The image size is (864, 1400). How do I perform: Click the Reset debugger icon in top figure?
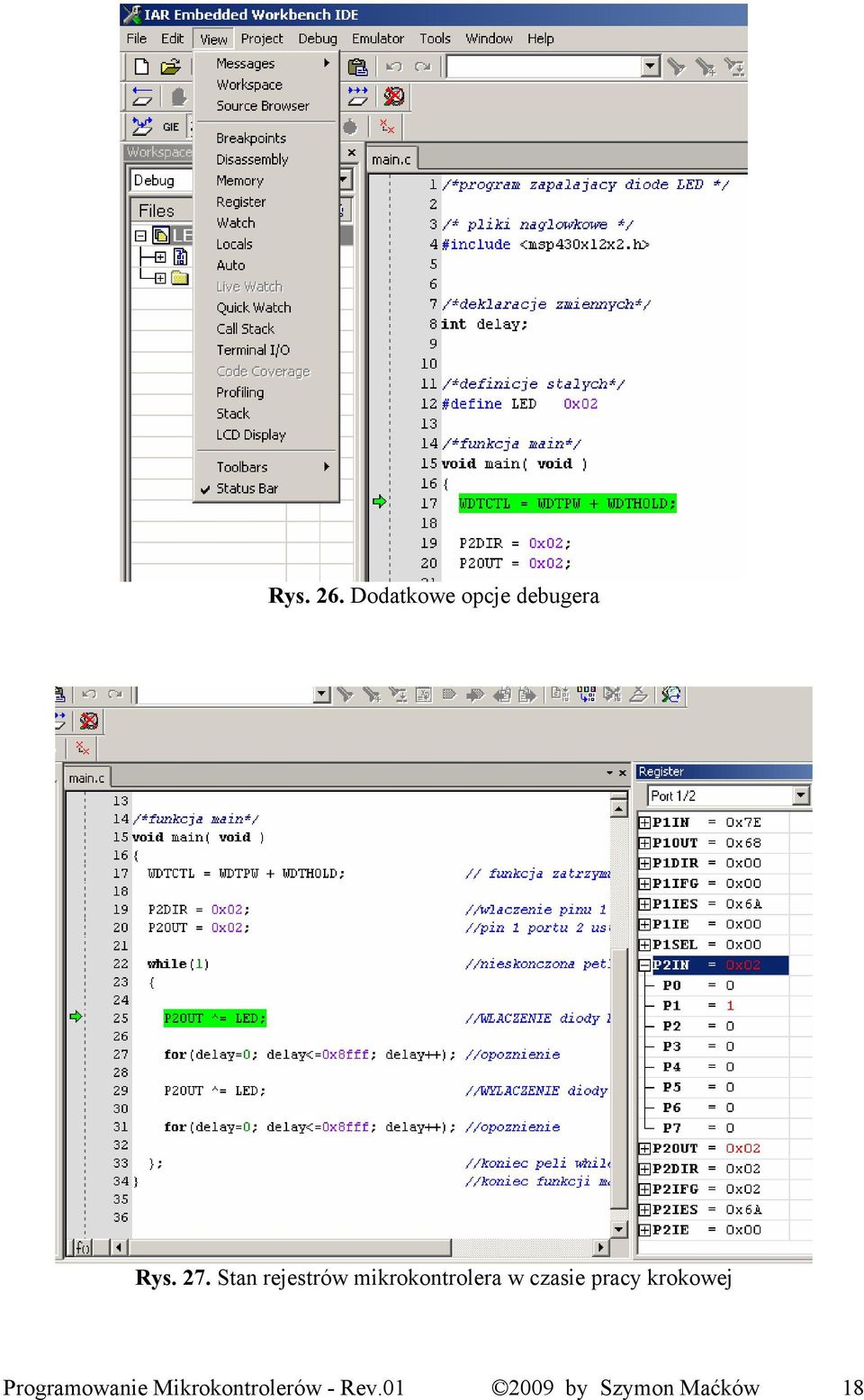142,96
